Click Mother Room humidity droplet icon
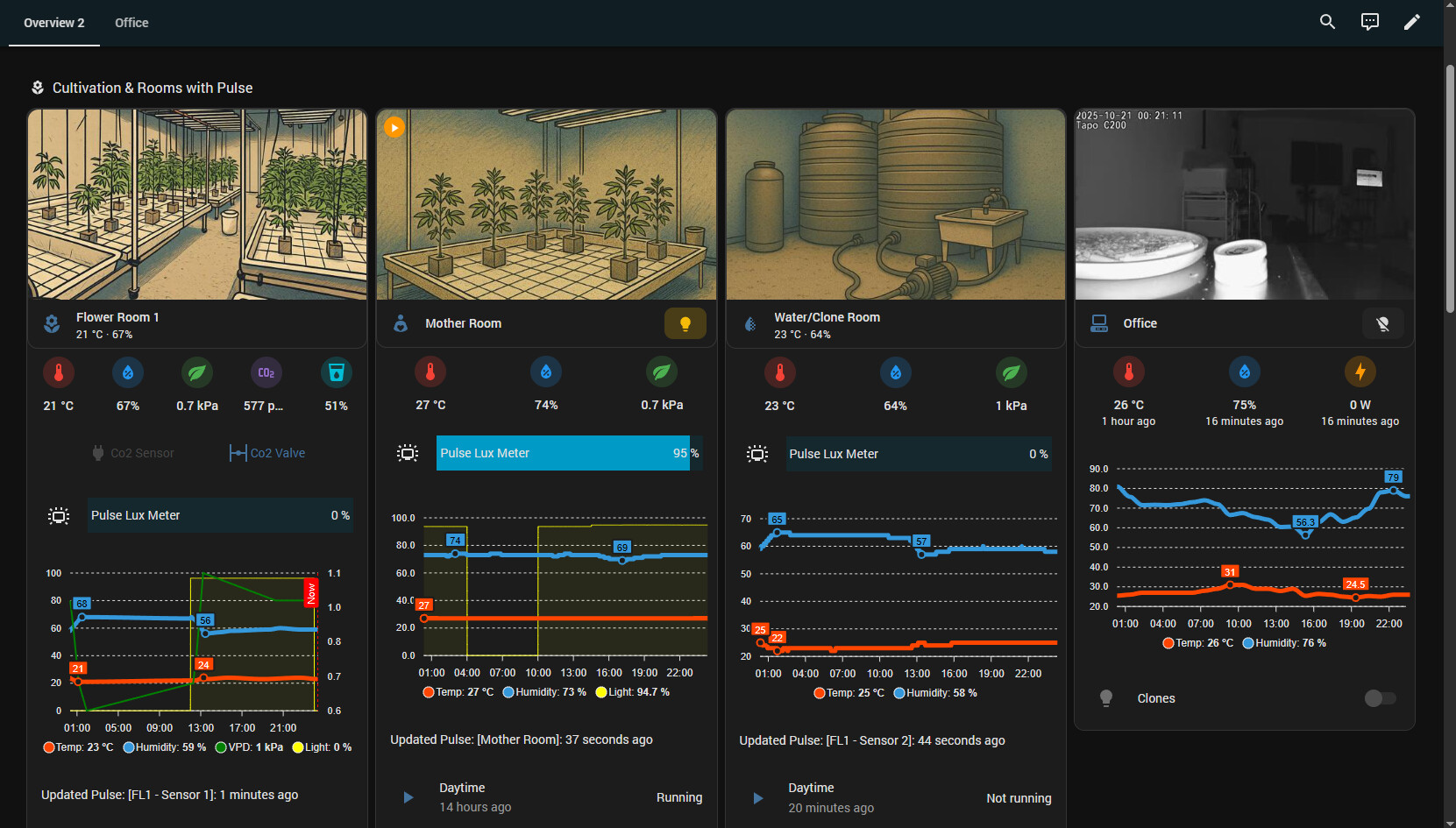The height and width of the screenshot is (828, 1456). pyautogui.click(x=545, y=372)
